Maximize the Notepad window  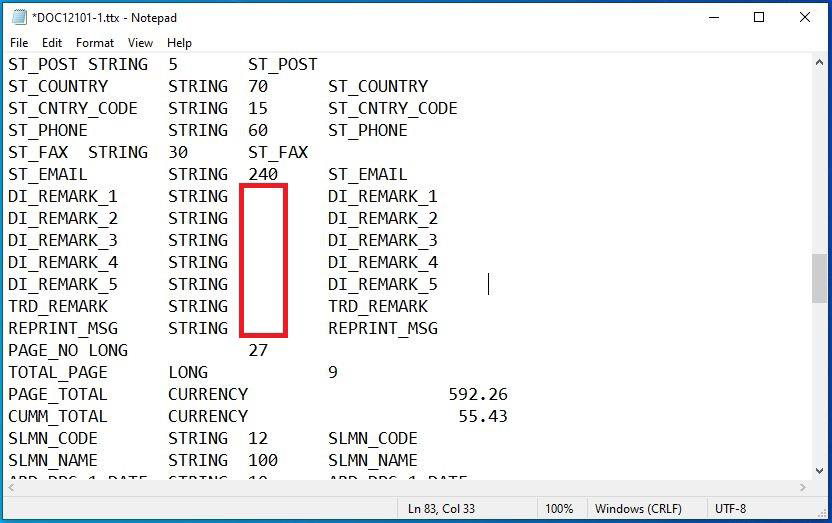(759, 17)
